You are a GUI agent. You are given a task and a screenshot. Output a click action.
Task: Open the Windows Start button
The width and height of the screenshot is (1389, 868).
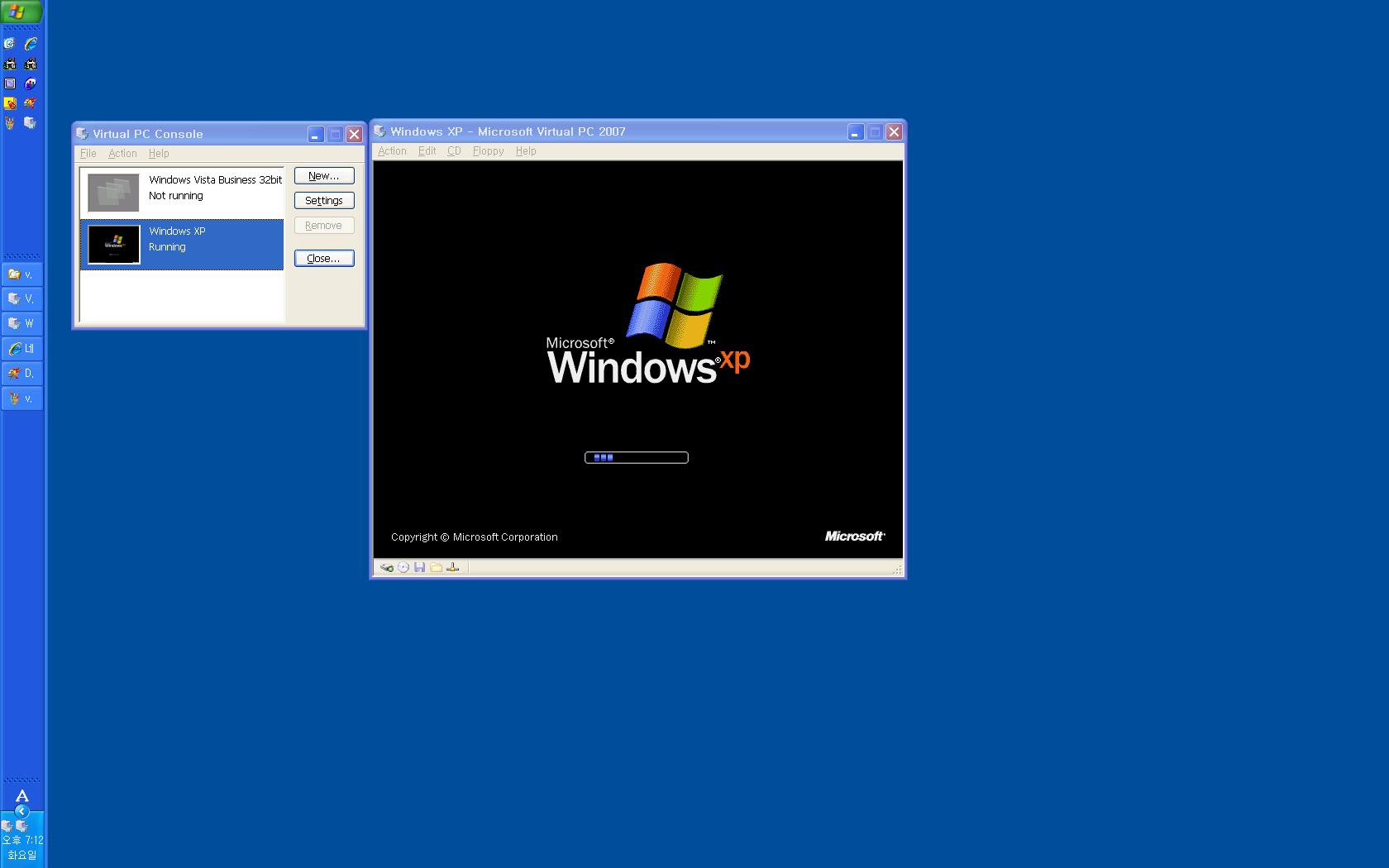pos(20,12)
